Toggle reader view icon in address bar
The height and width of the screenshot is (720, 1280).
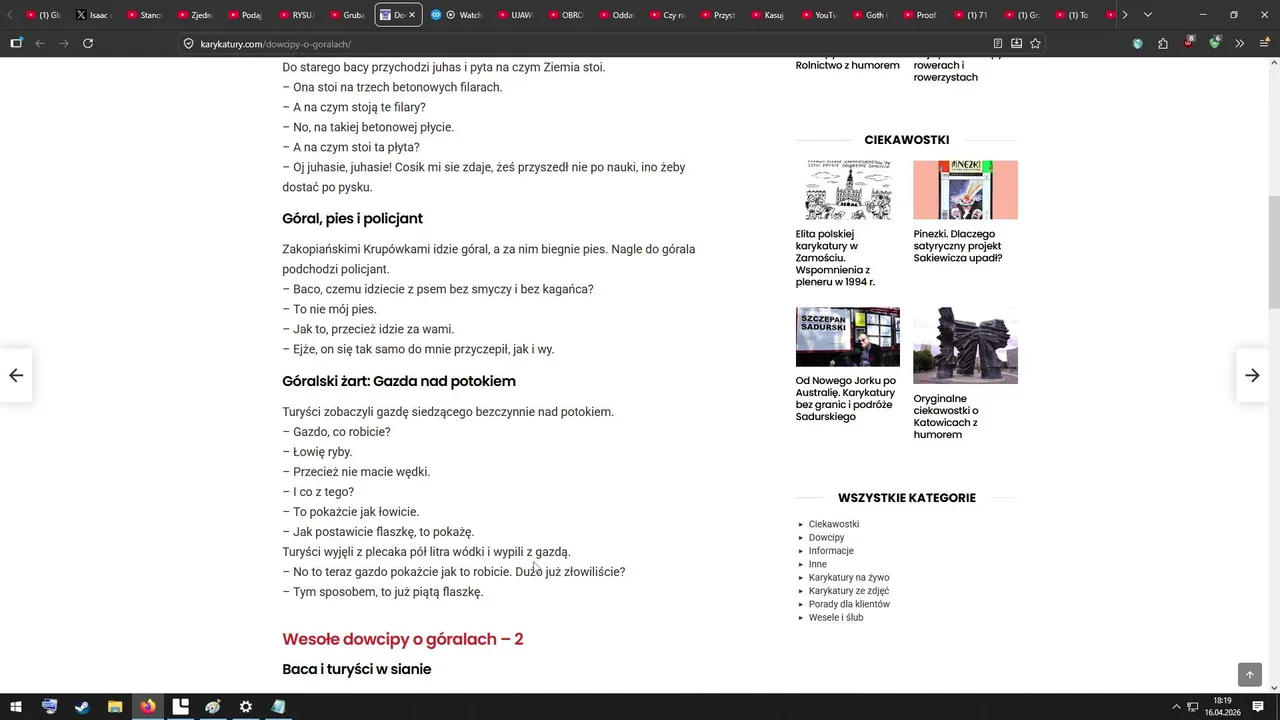click(998, 43)
